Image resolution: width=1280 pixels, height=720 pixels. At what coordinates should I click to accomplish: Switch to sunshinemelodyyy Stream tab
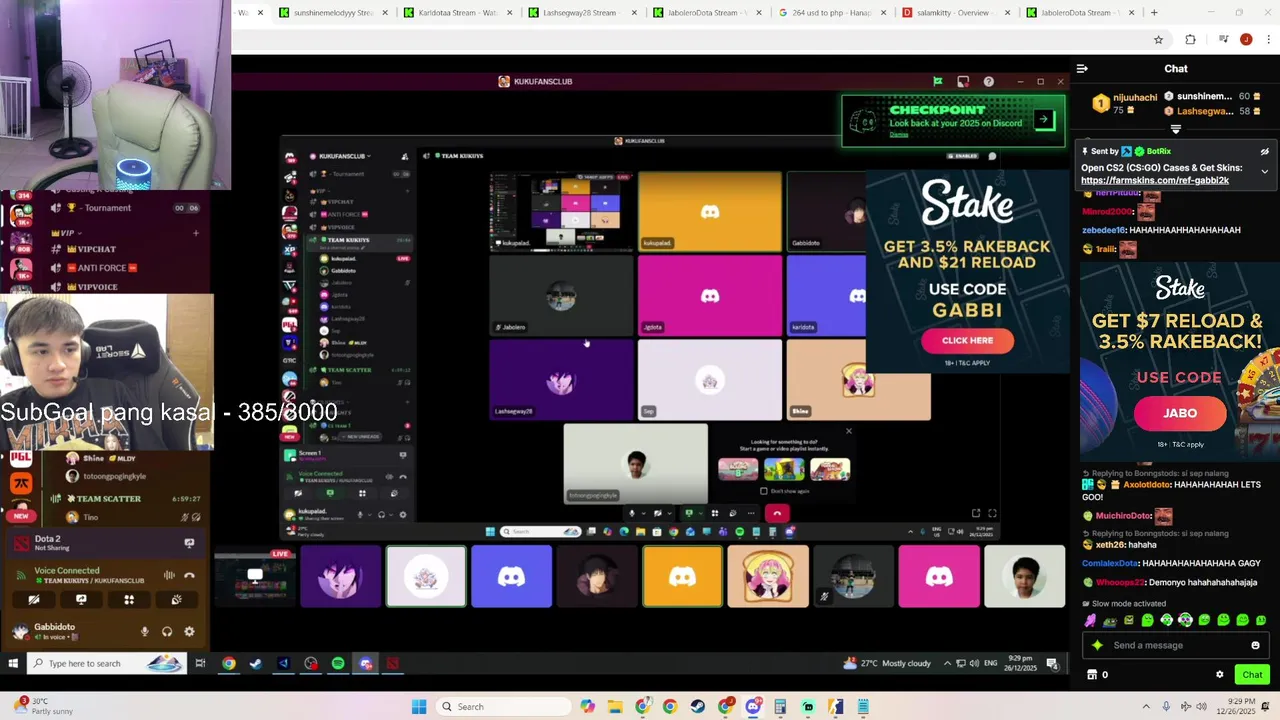coord(334,13)
